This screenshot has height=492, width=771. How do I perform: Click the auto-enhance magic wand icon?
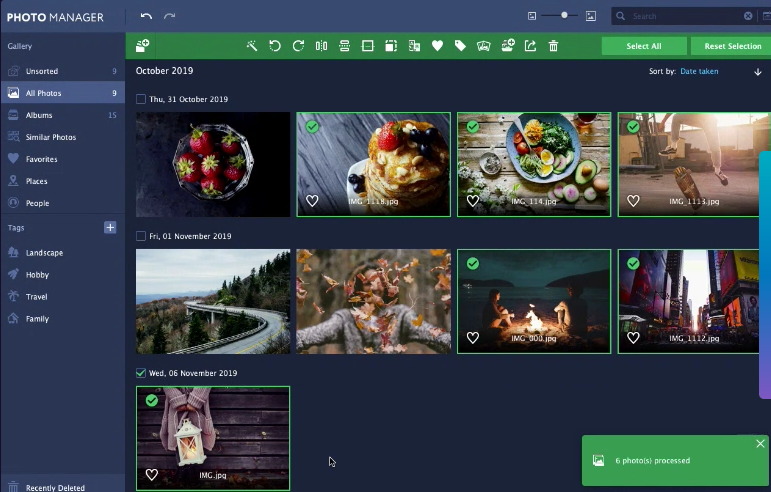click(252, 46)
